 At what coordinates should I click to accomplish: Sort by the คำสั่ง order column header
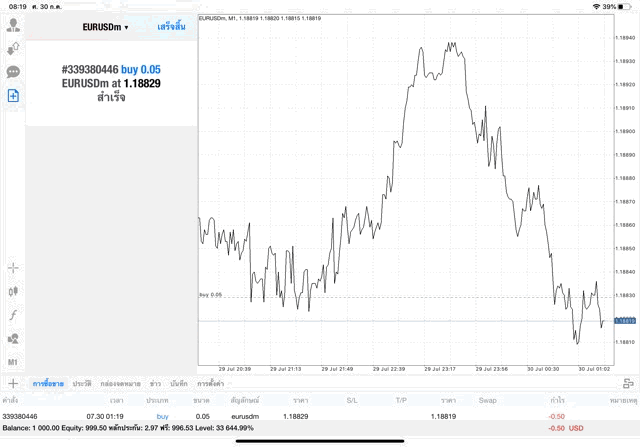pyautogui.click(x=10, y=400)
